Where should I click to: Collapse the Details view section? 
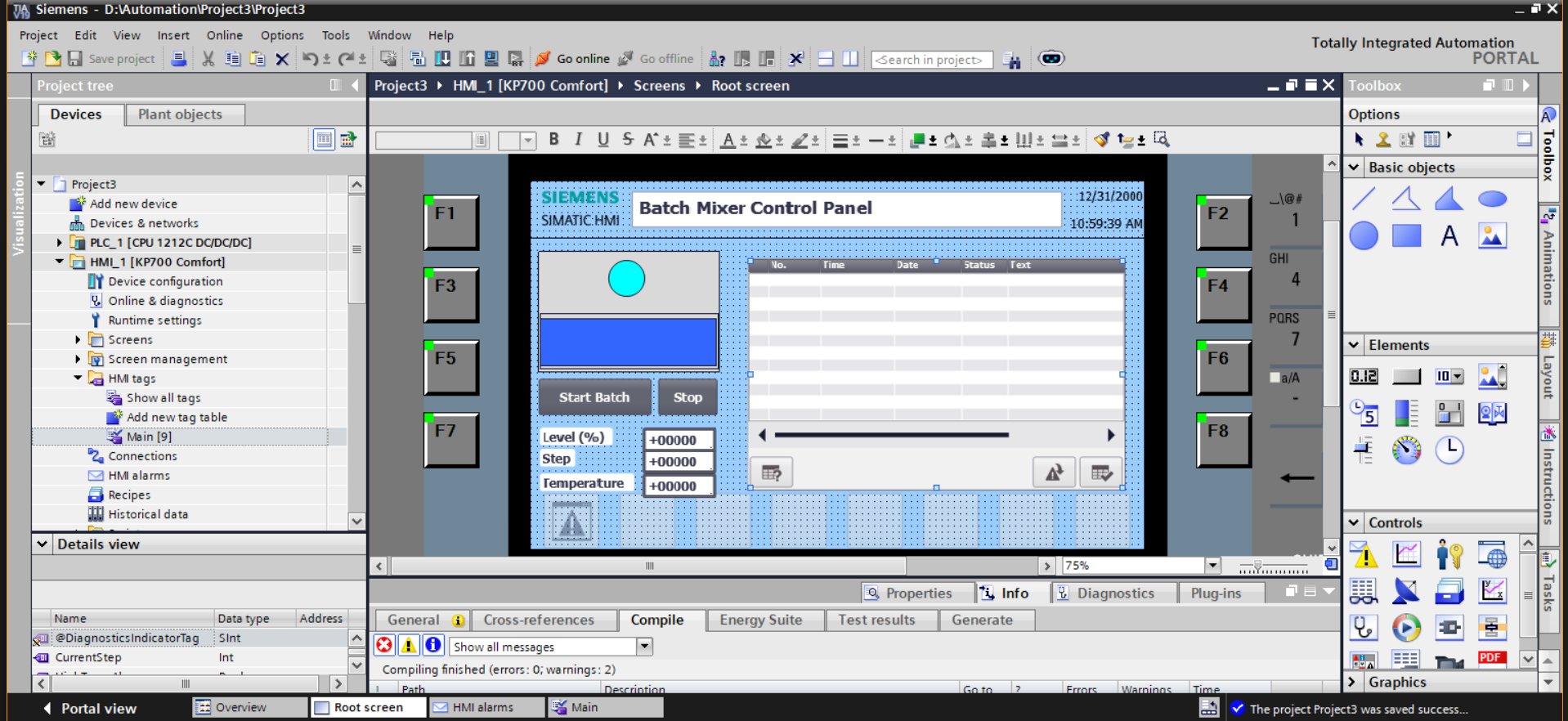43,544
